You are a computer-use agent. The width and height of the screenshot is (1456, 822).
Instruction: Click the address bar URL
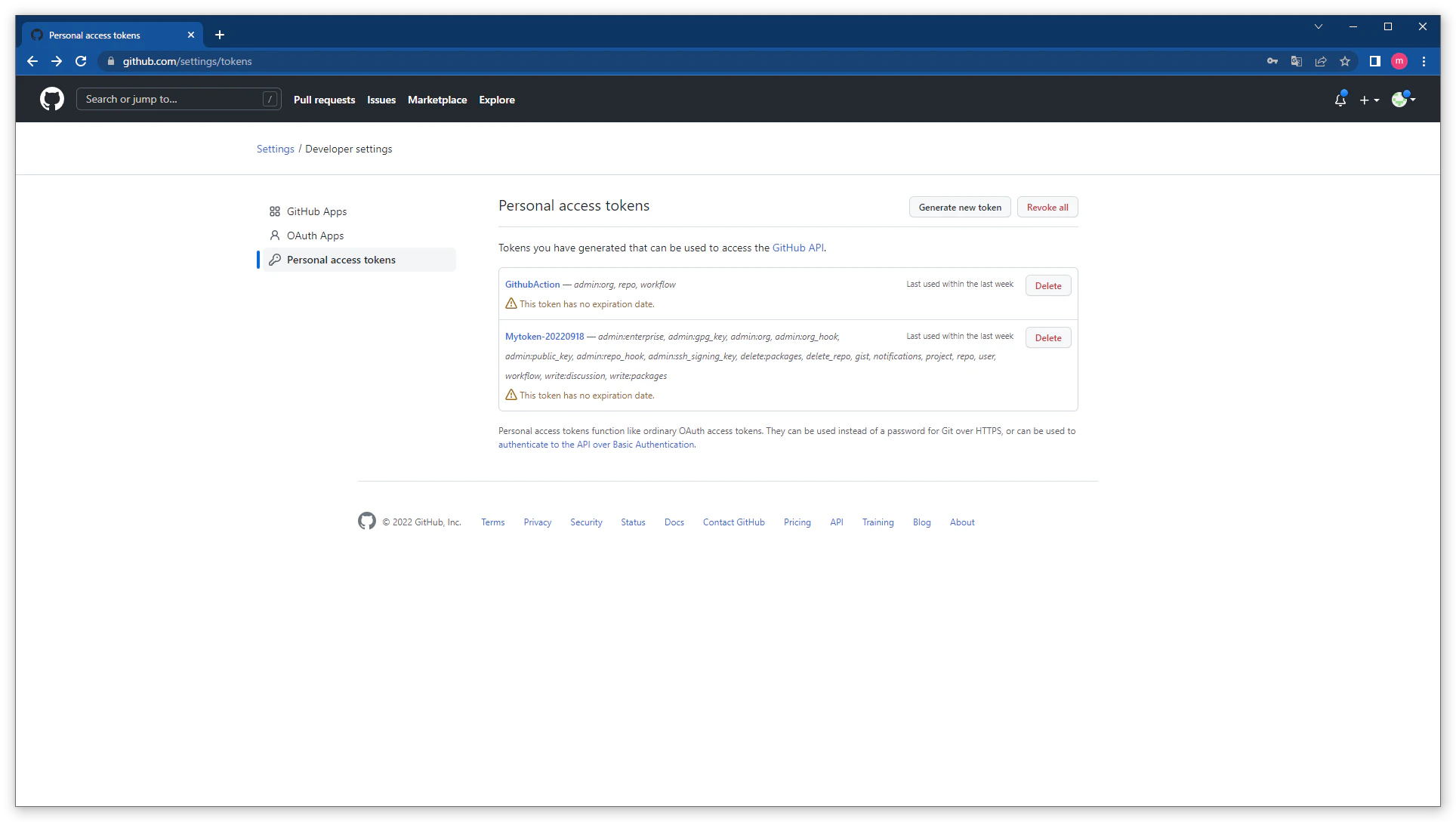point(187,61)
